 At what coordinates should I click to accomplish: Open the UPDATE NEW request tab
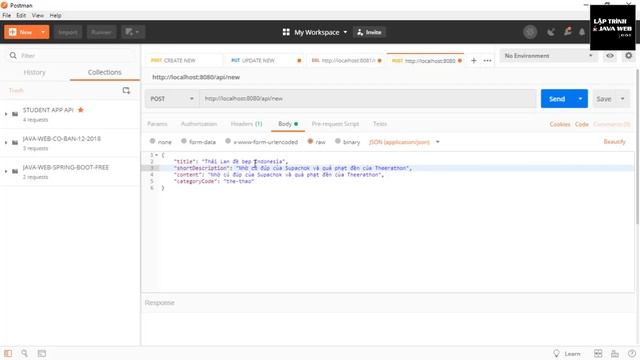click(x=264, y=60)
